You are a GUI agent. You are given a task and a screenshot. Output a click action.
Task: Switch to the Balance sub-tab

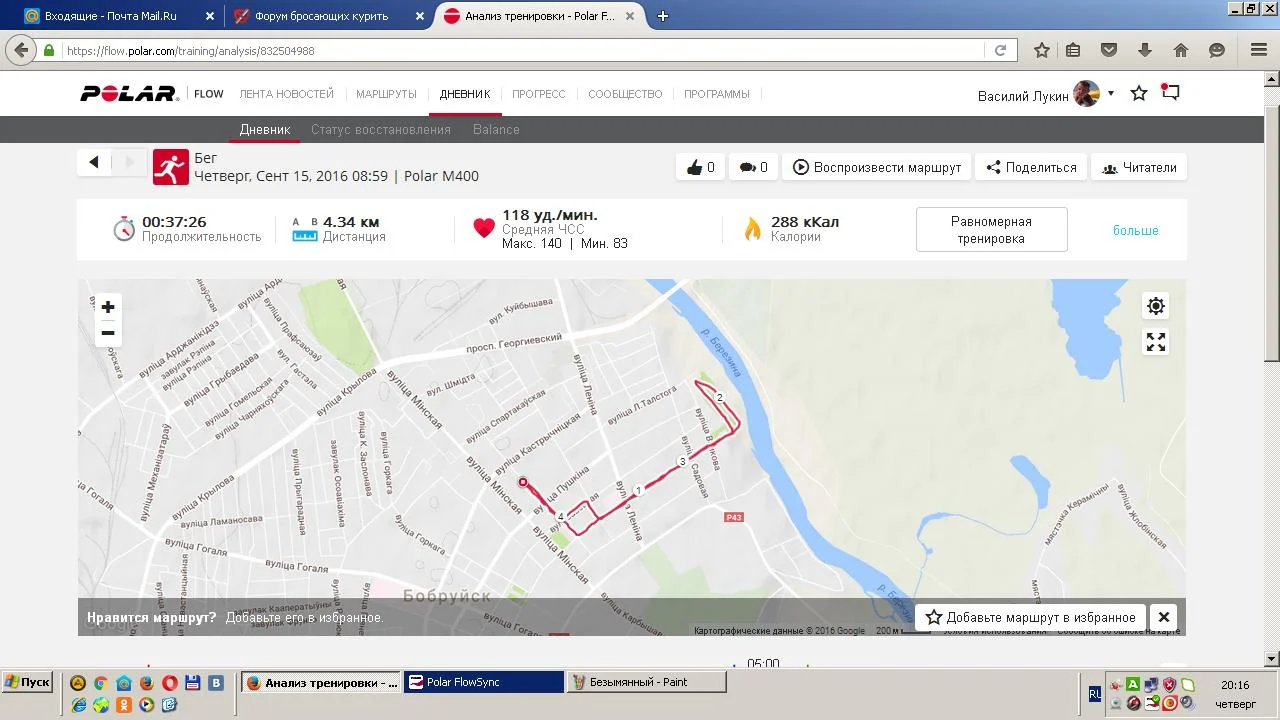[x=496, y=129]
